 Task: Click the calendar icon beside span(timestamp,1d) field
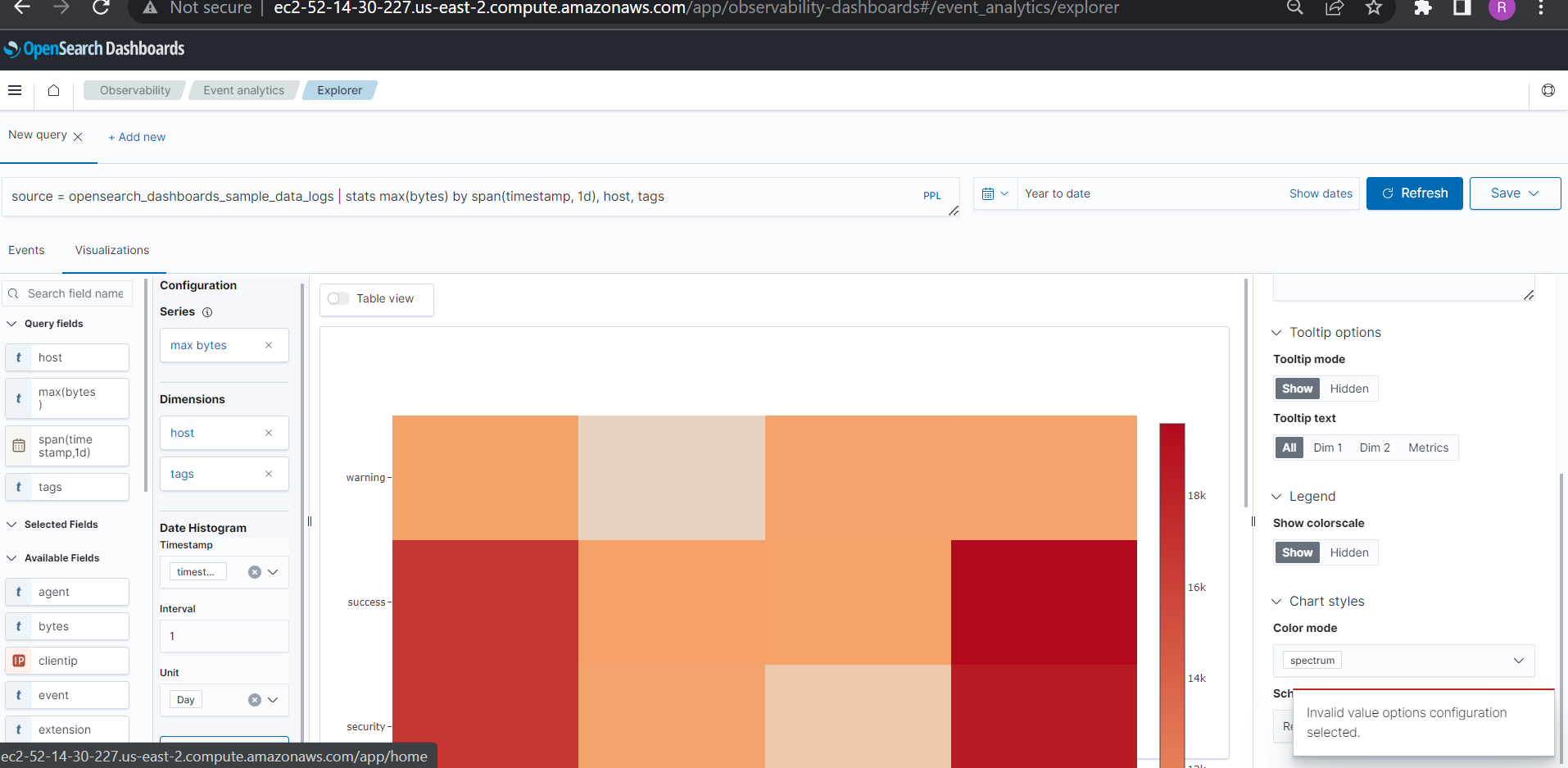coord(18,445)
